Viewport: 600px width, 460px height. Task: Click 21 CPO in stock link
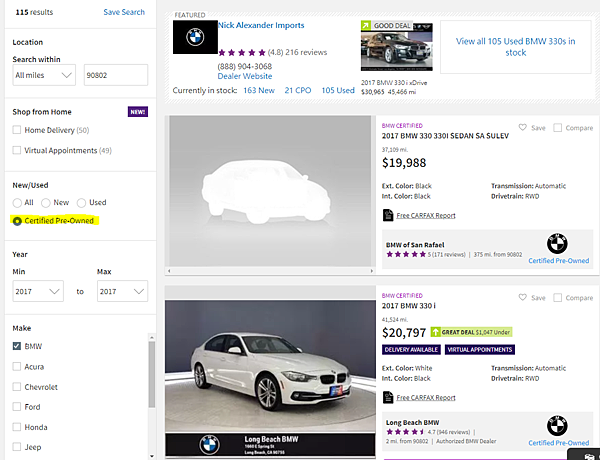pos(298,90)
